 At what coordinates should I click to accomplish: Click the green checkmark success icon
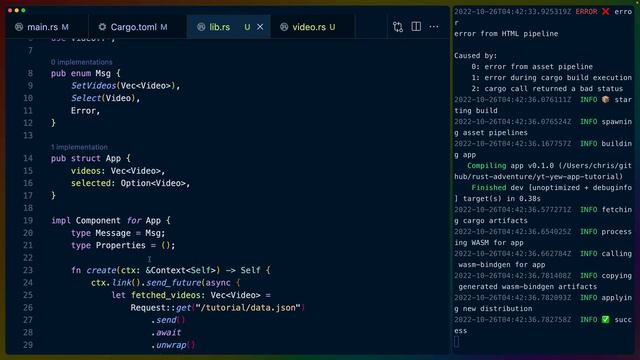[x=605, y=320]
